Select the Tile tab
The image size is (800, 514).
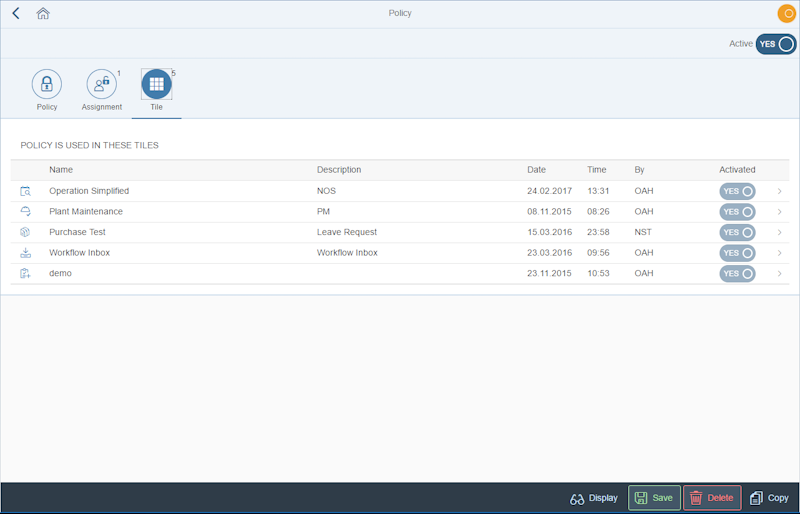tap(157, 90)
